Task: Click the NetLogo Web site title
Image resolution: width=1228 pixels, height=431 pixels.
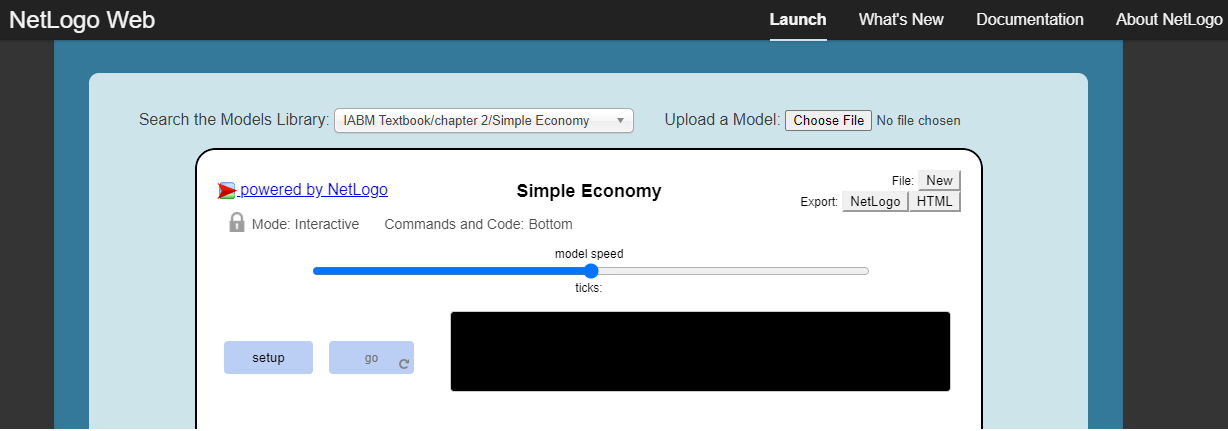Action: point(82,20)
